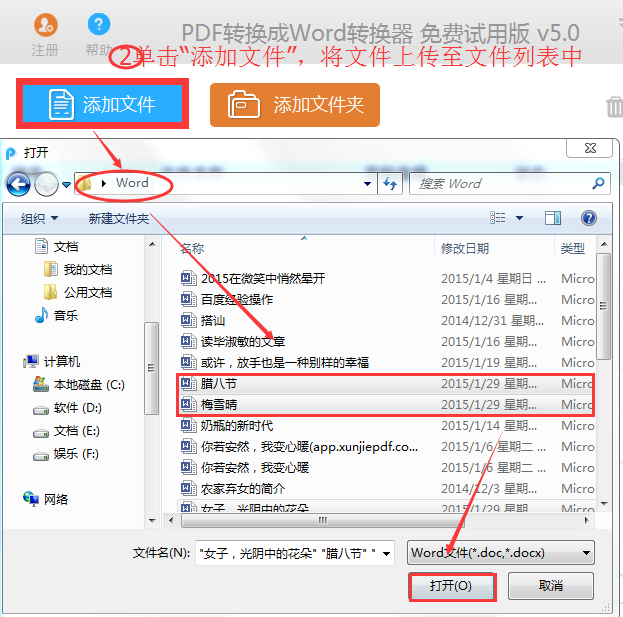This screenshot has width=623, height=617.
Task: Close the 打开 dialog
Action: (x=590, y=148)
